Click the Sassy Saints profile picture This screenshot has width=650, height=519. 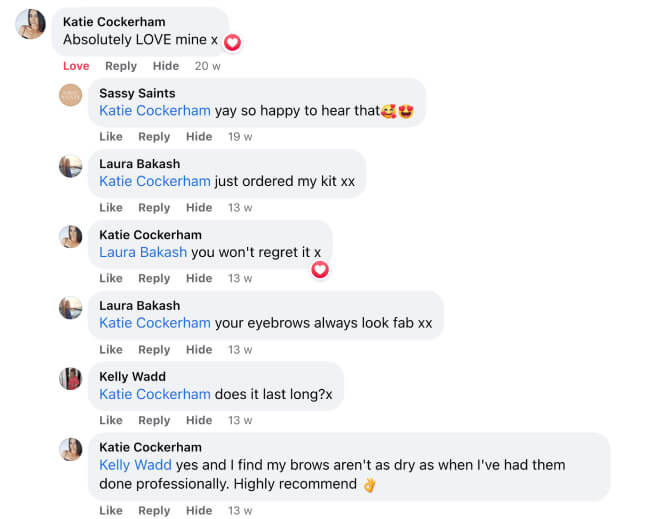pyautogui.click(x=70, y=95)
